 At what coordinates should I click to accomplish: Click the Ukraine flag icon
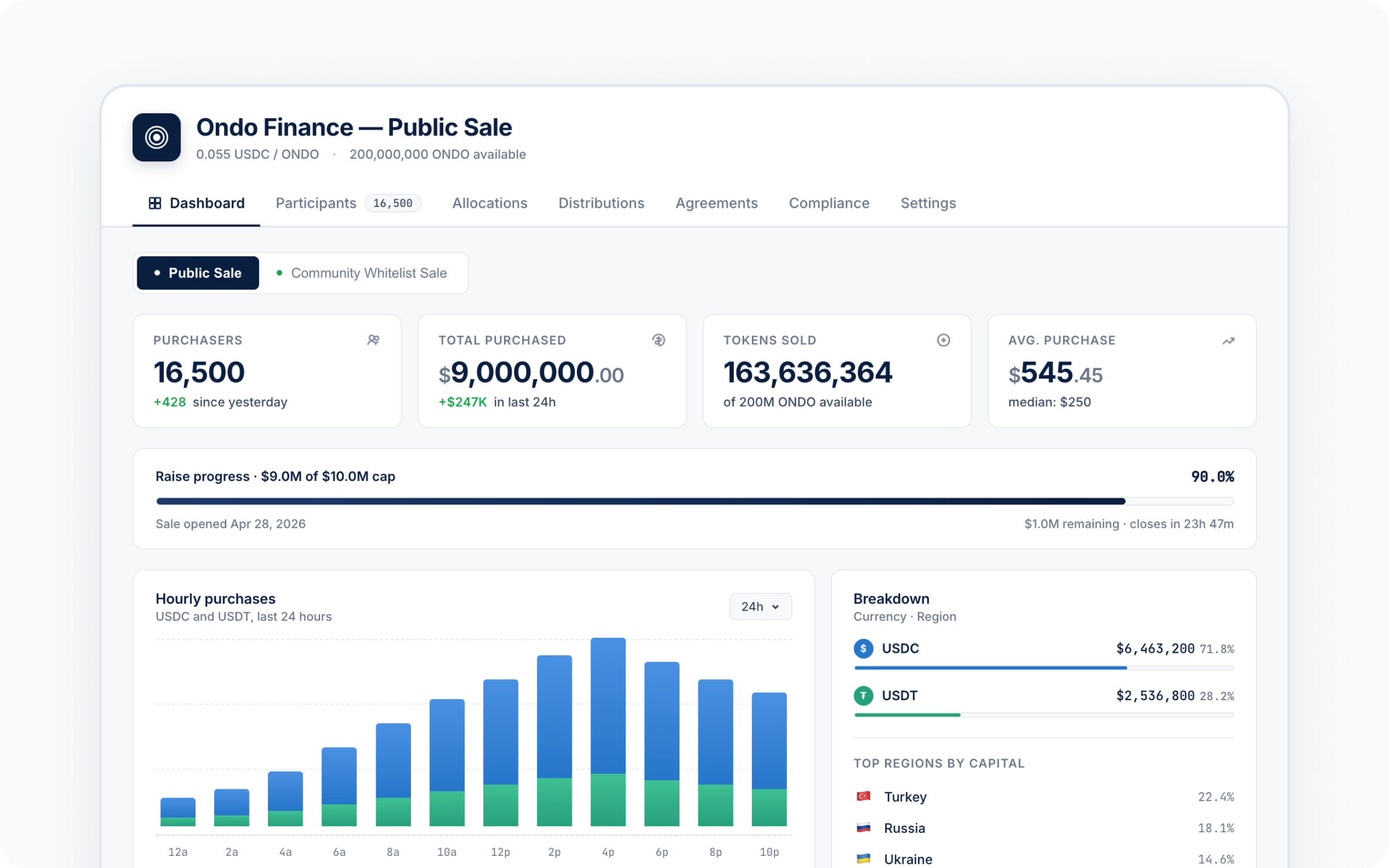(x=863, y=859)
